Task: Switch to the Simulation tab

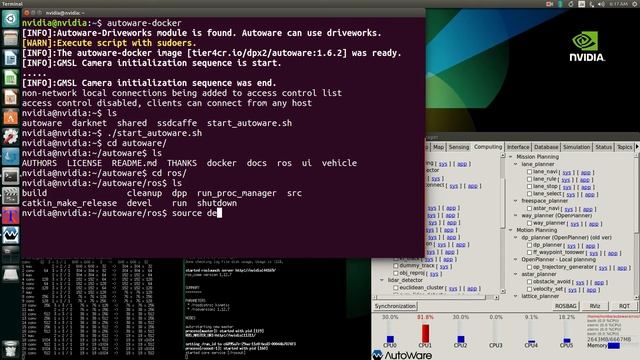Action: [576, 147]
